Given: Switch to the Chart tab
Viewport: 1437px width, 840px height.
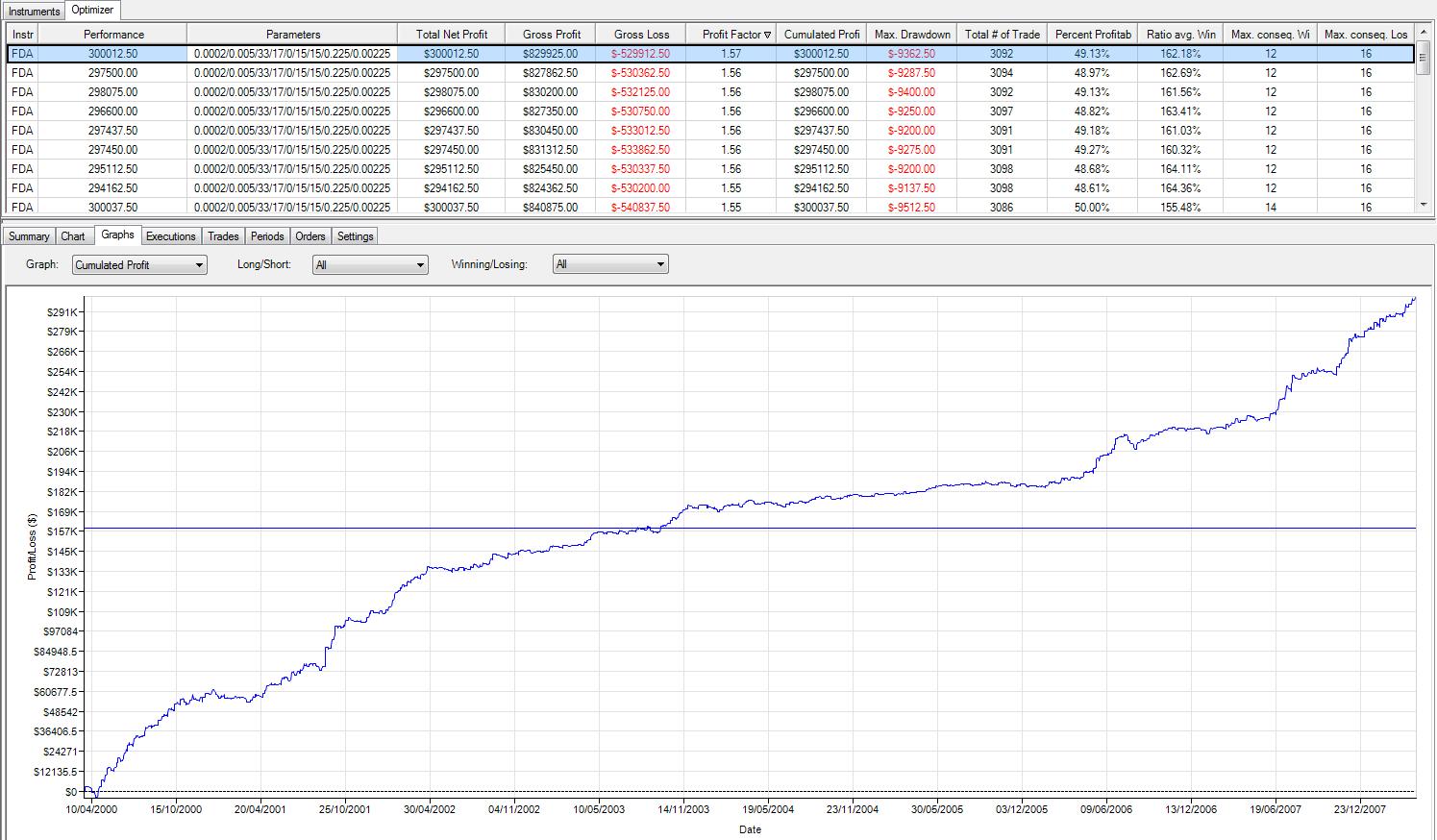Looking at the screenshot, I should pos(73,236).
